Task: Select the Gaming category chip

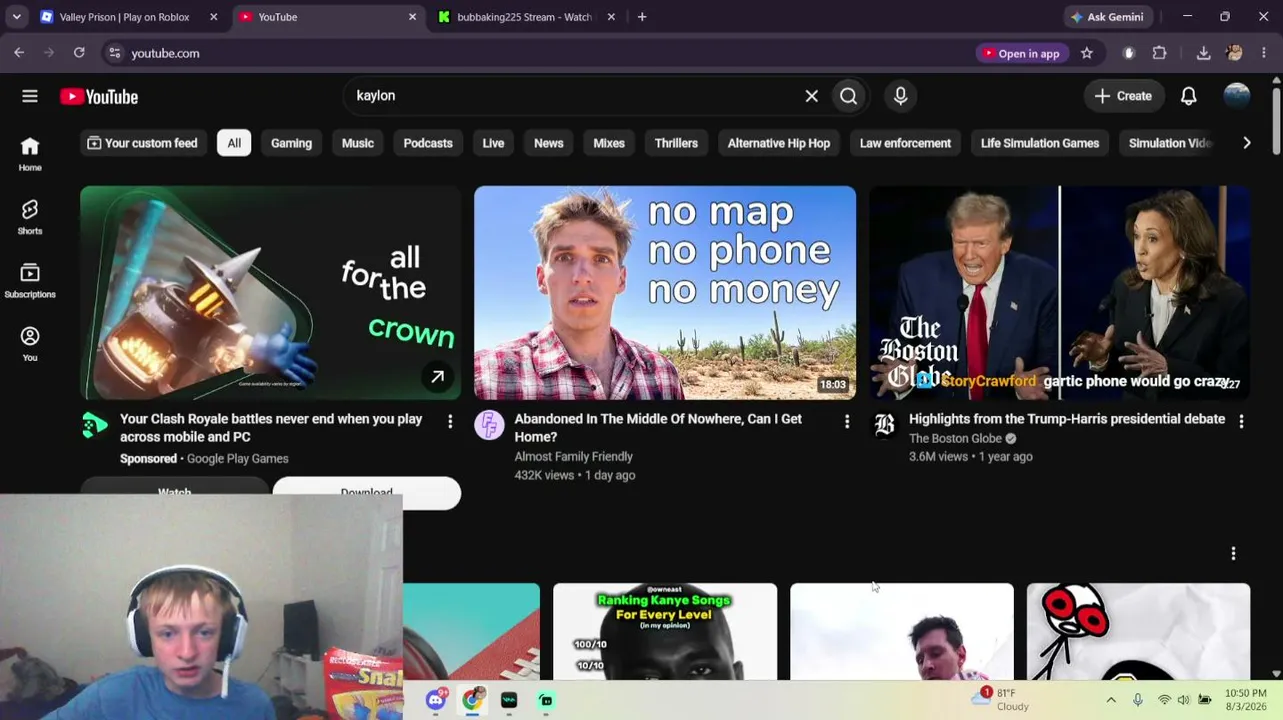Action: click(291, 143)
